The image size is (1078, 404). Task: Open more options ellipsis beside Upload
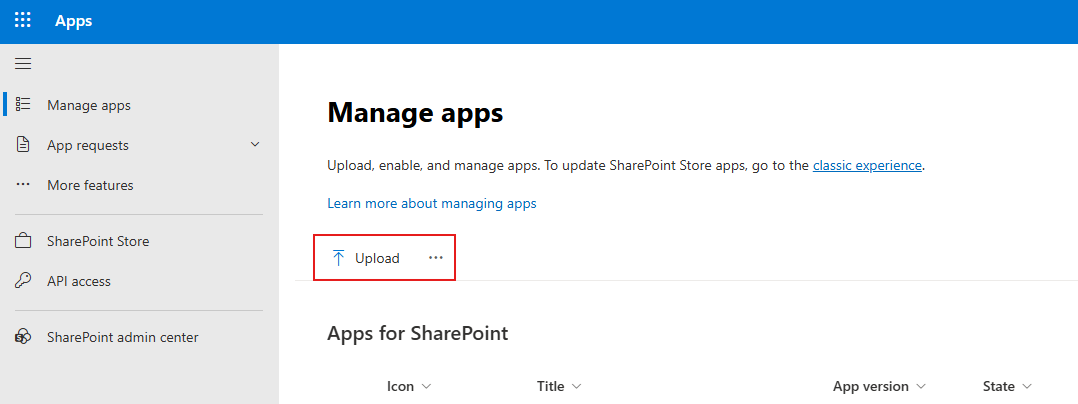click(x=435, y=258)
